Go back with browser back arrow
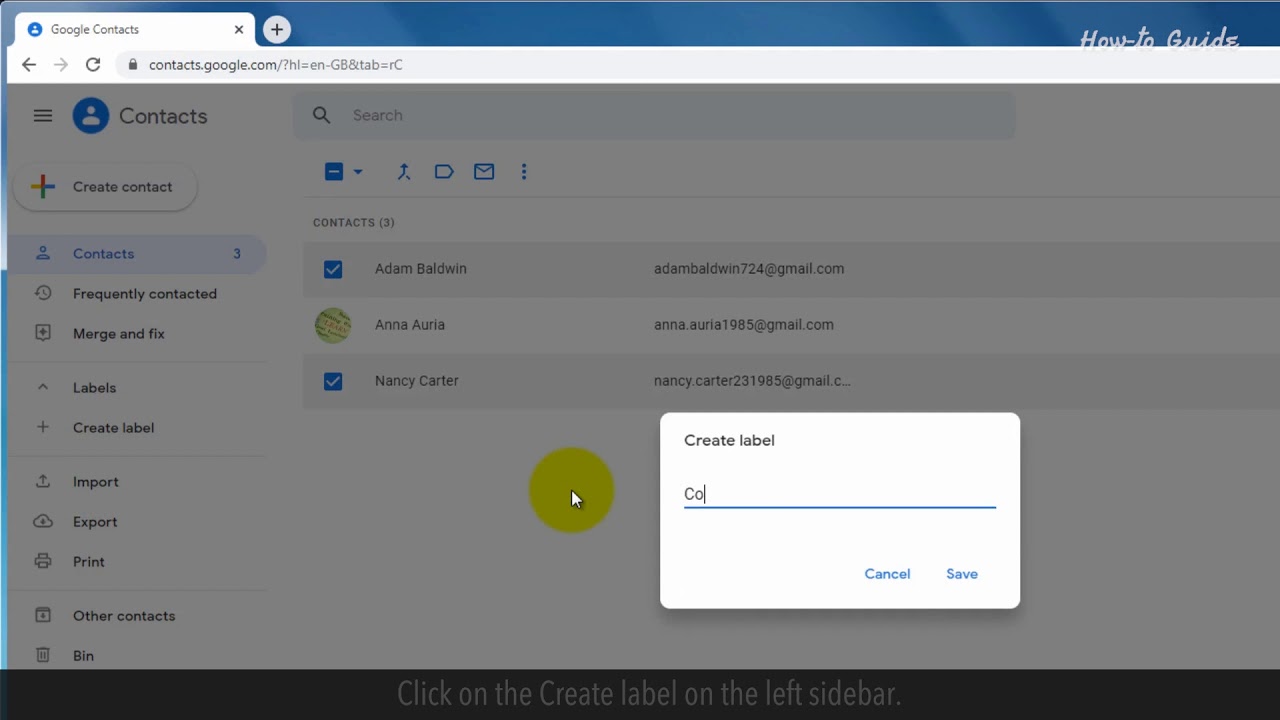 29,64
